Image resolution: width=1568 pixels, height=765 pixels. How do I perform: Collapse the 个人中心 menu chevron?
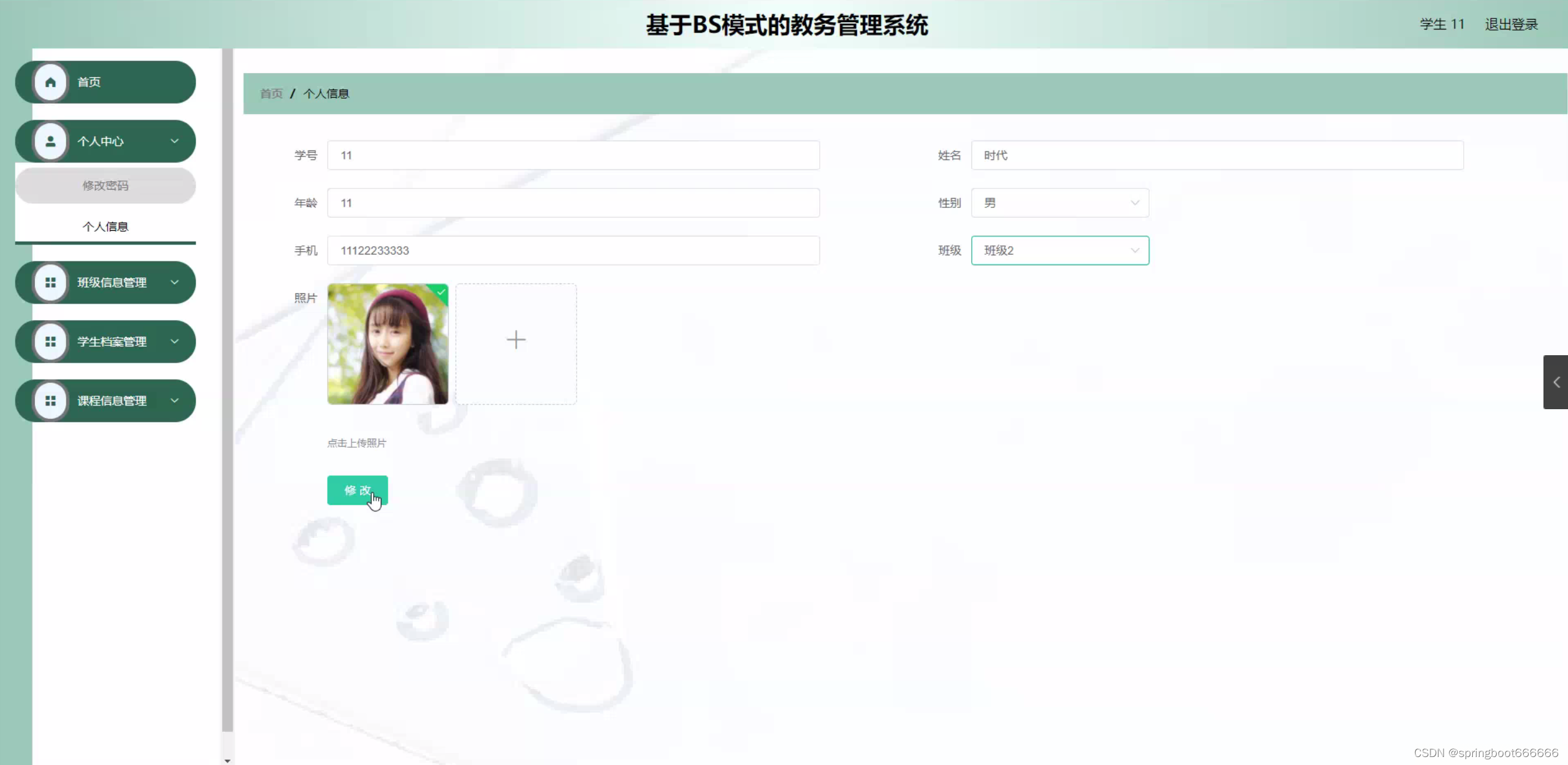point(175,141)
